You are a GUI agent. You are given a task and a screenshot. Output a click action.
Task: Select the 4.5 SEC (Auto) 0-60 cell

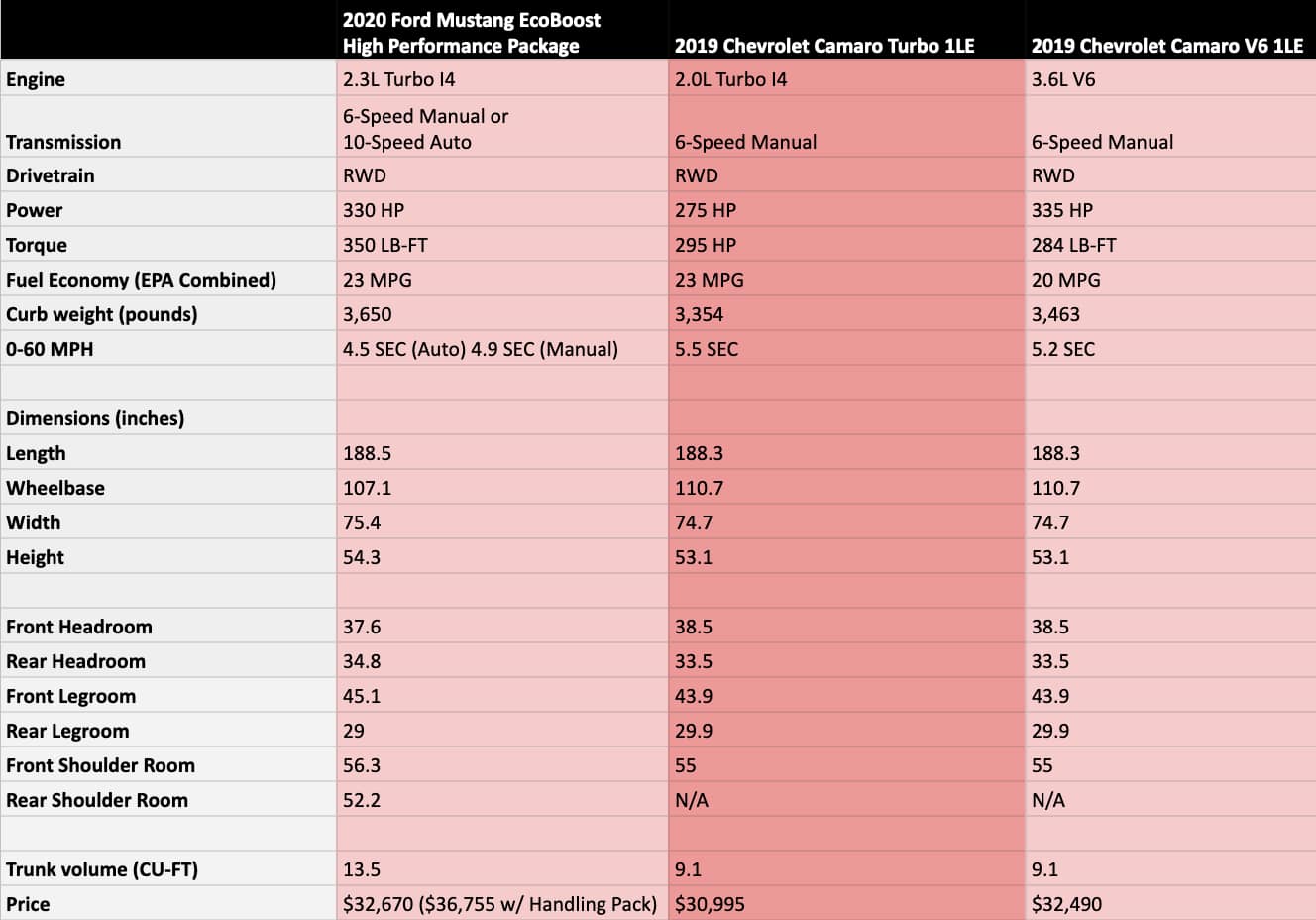tap(502, 349)
